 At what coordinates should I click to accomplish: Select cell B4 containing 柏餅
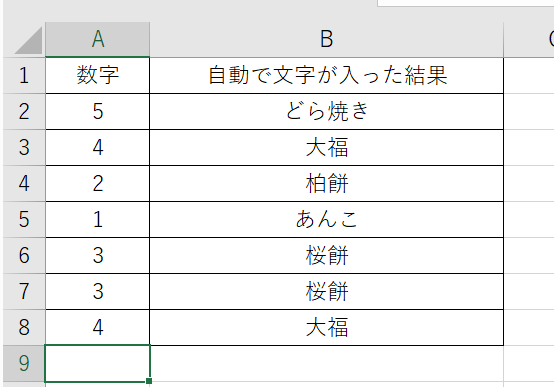tap(326, 183)
